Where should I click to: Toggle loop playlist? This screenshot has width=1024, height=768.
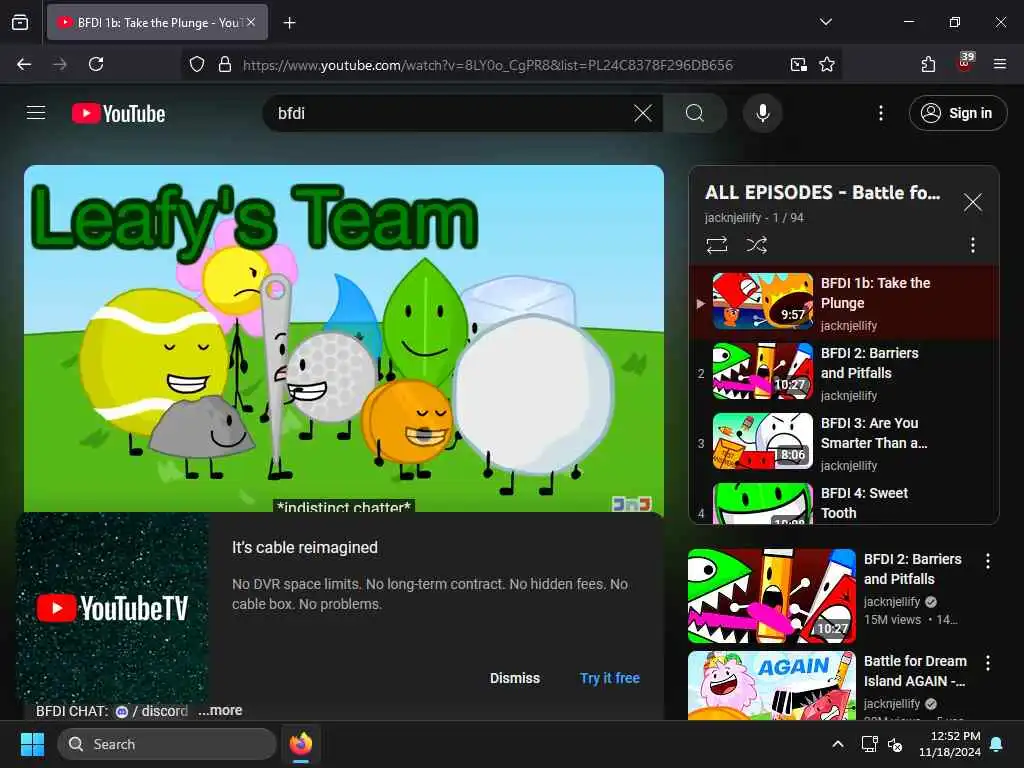point(716,245)
